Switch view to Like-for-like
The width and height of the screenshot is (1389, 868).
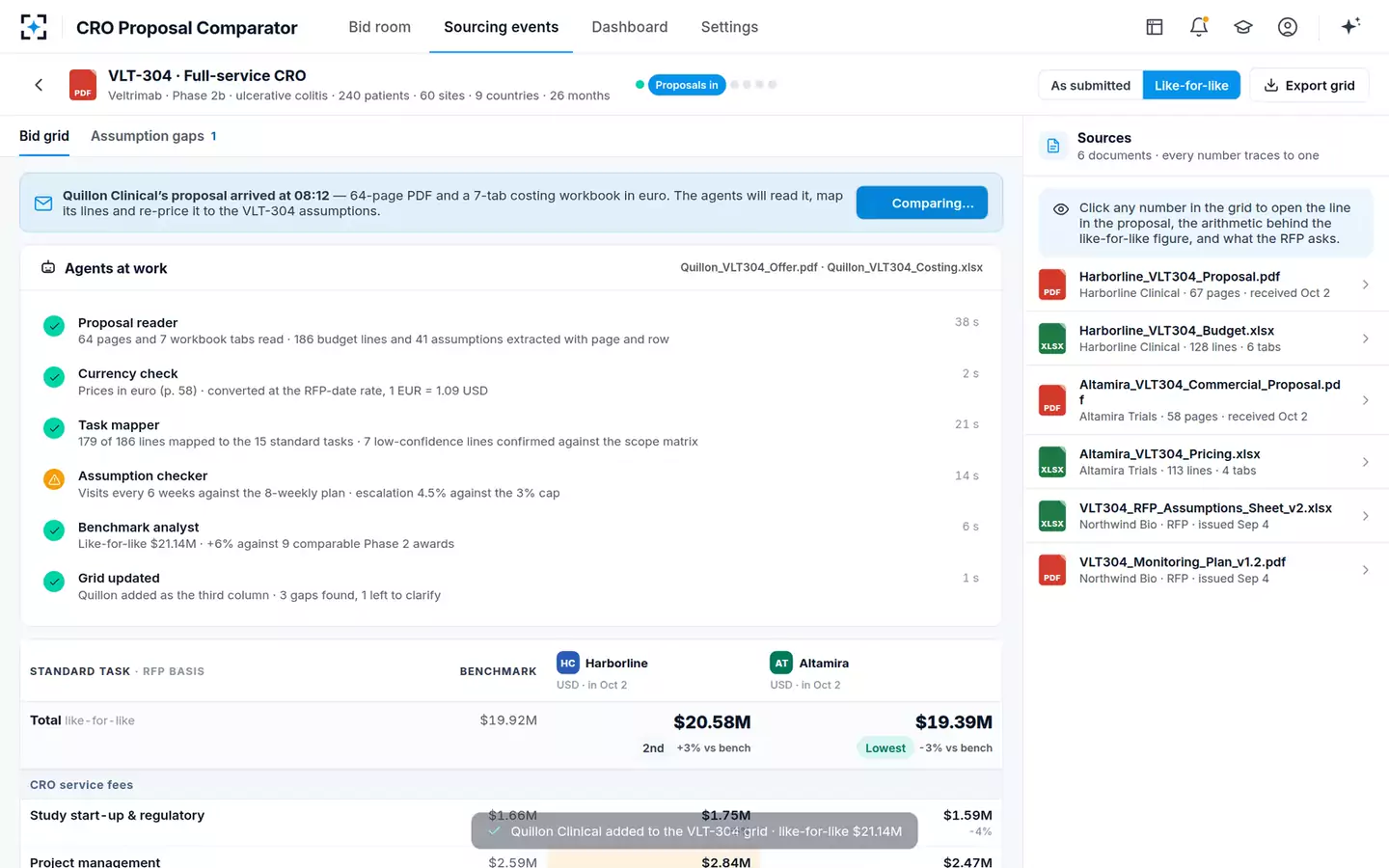[1191, 85]
